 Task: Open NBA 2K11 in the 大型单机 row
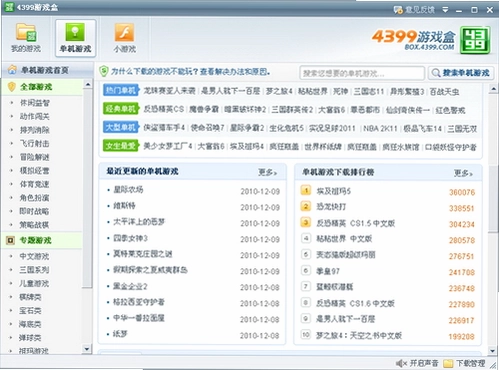pyautogui.click(x=380, y=128)
